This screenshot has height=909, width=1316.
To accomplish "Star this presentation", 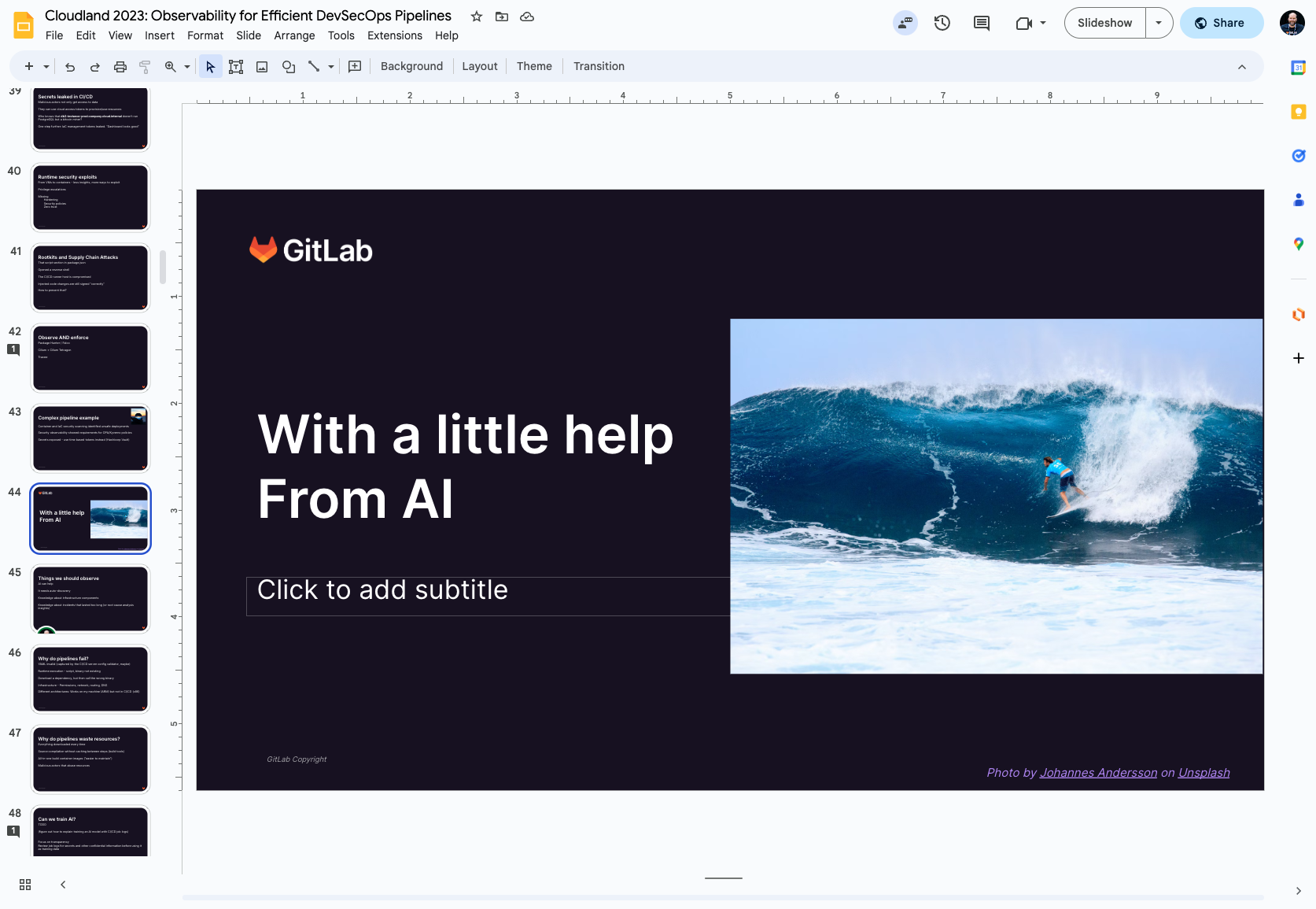I will point(477,17).
